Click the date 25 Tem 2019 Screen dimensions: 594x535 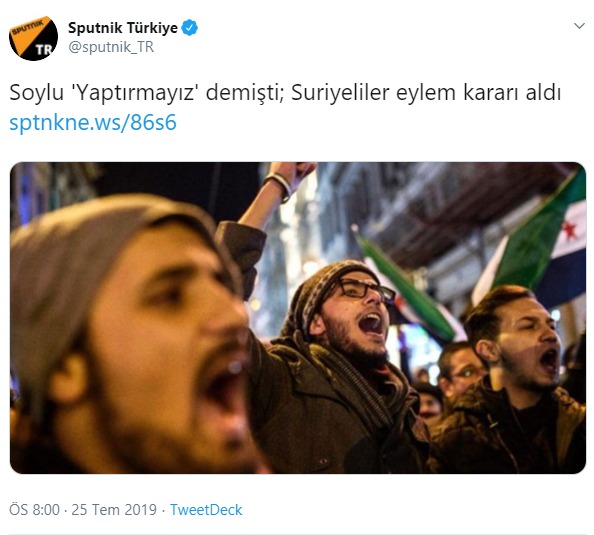114,510
